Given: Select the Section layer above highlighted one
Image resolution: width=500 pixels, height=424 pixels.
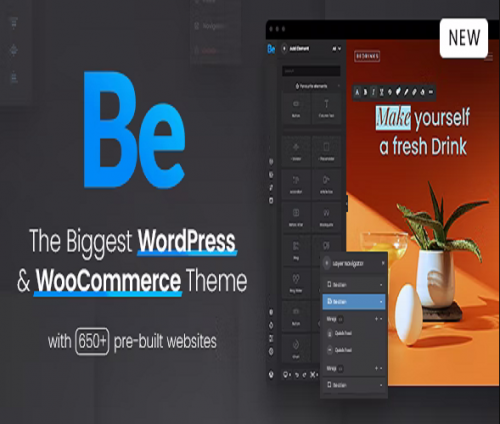Looking at the screenshot, I should 354,285.
